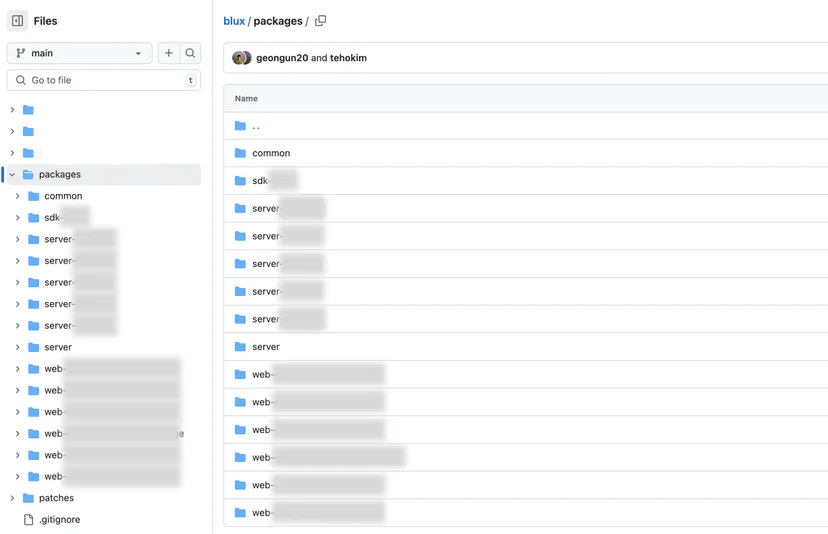Open the .gitignore file in sidebar
Screen dimensions: 828x534
tap(60, 520)
